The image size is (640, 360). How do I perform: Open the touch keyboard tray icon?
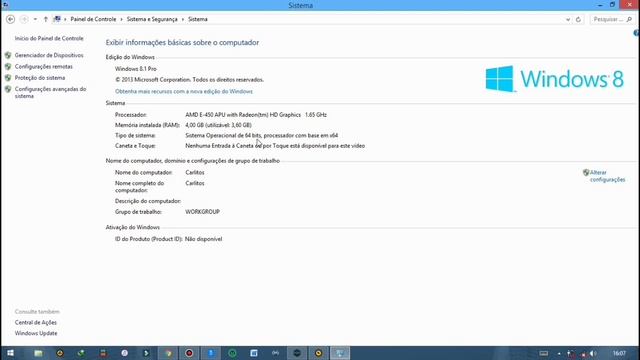pos(544,353)
